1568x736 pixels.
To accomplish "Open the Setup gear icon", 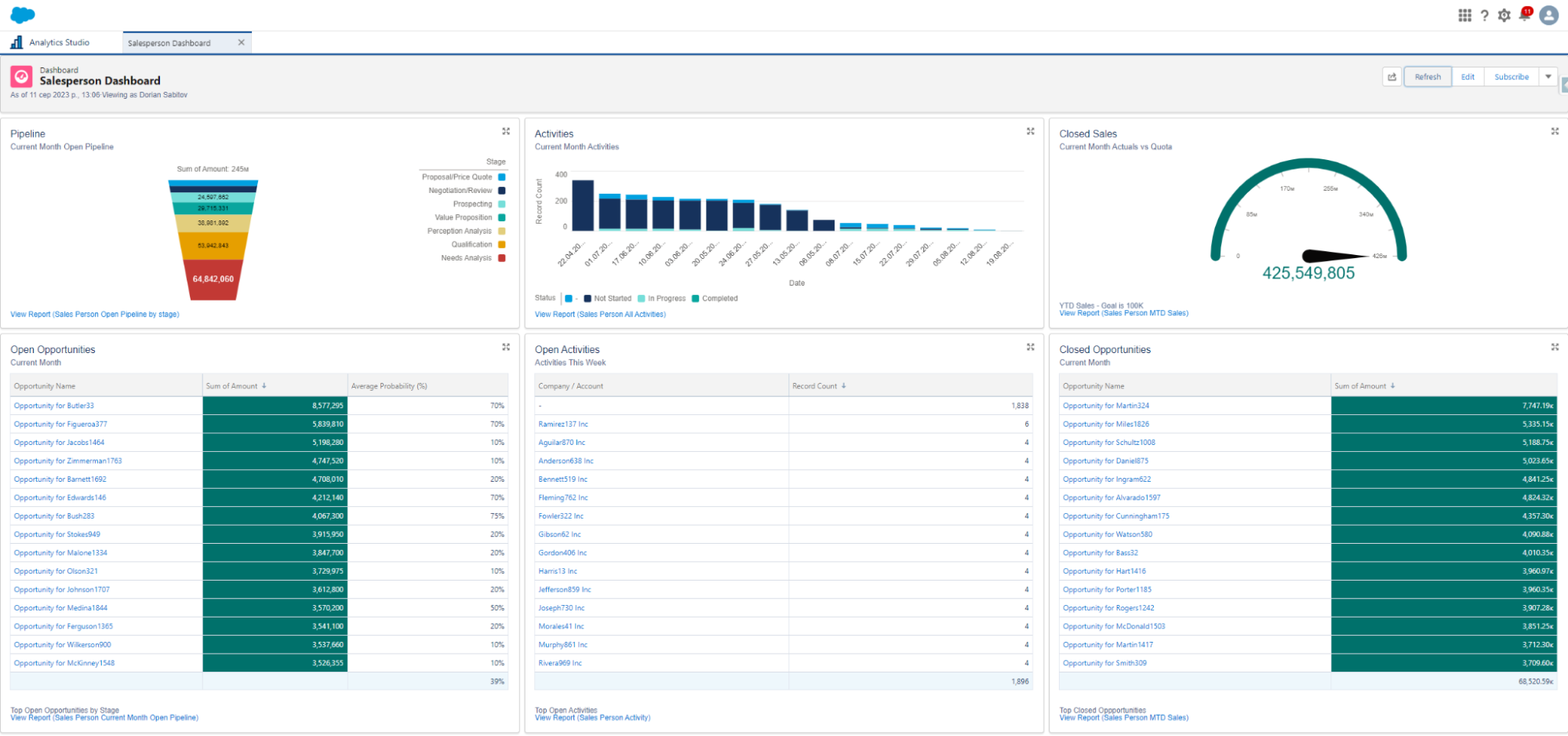I will 1504,14.
